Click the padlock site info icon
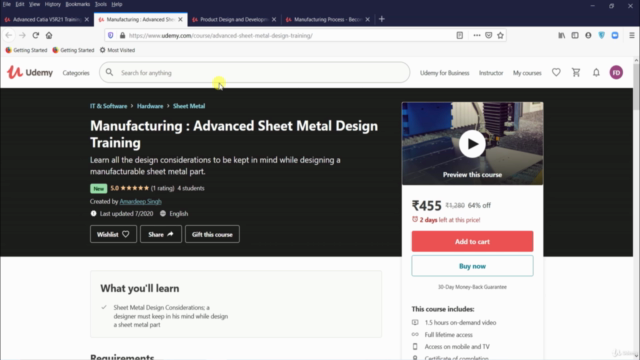The image size is (640, 360). (122, 36)
